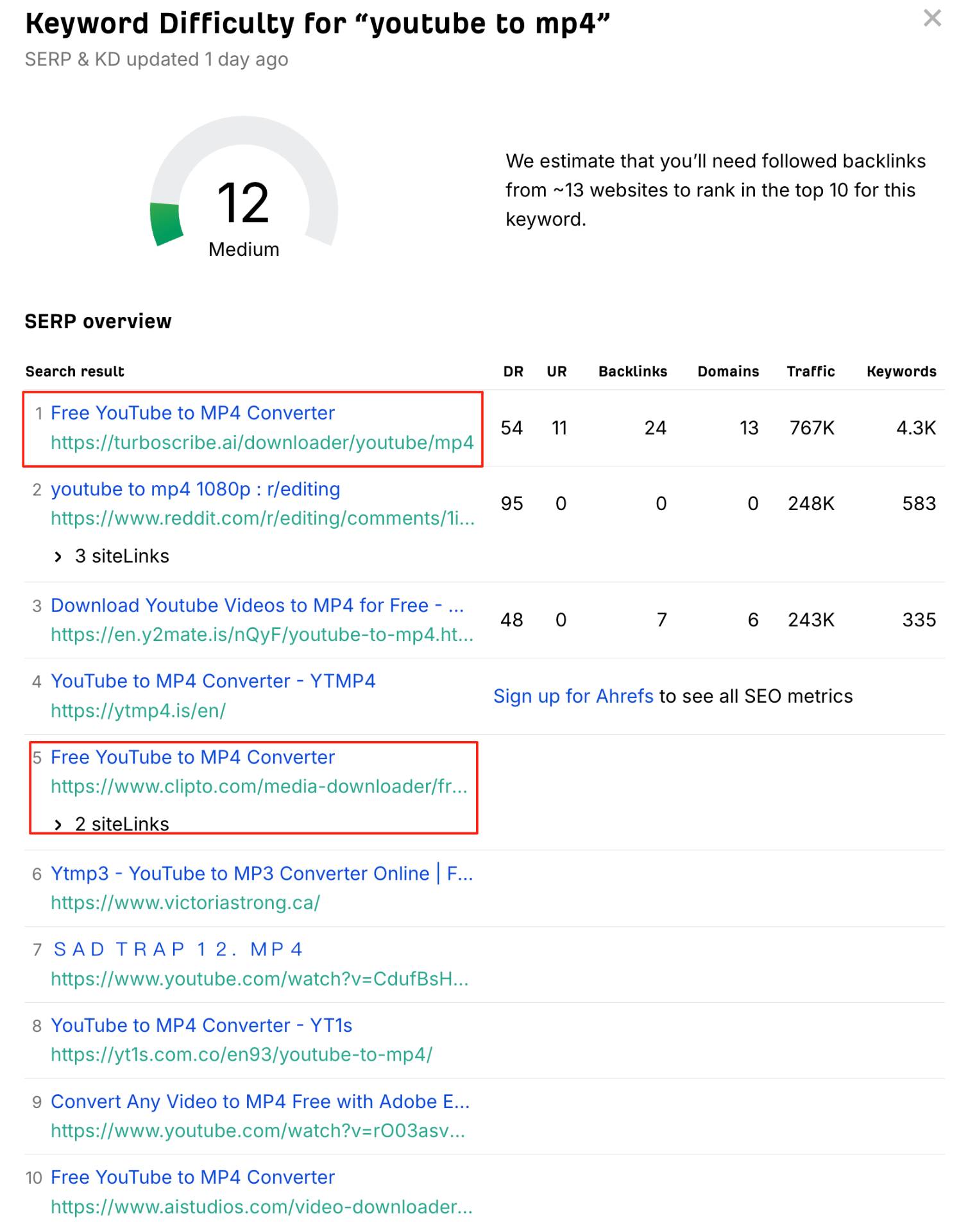The height and width of the screenshot is (1232, 959).
Task: Open the youtube.com watch?v=rO03asv URL
Action: click(x=258, y=1131)
